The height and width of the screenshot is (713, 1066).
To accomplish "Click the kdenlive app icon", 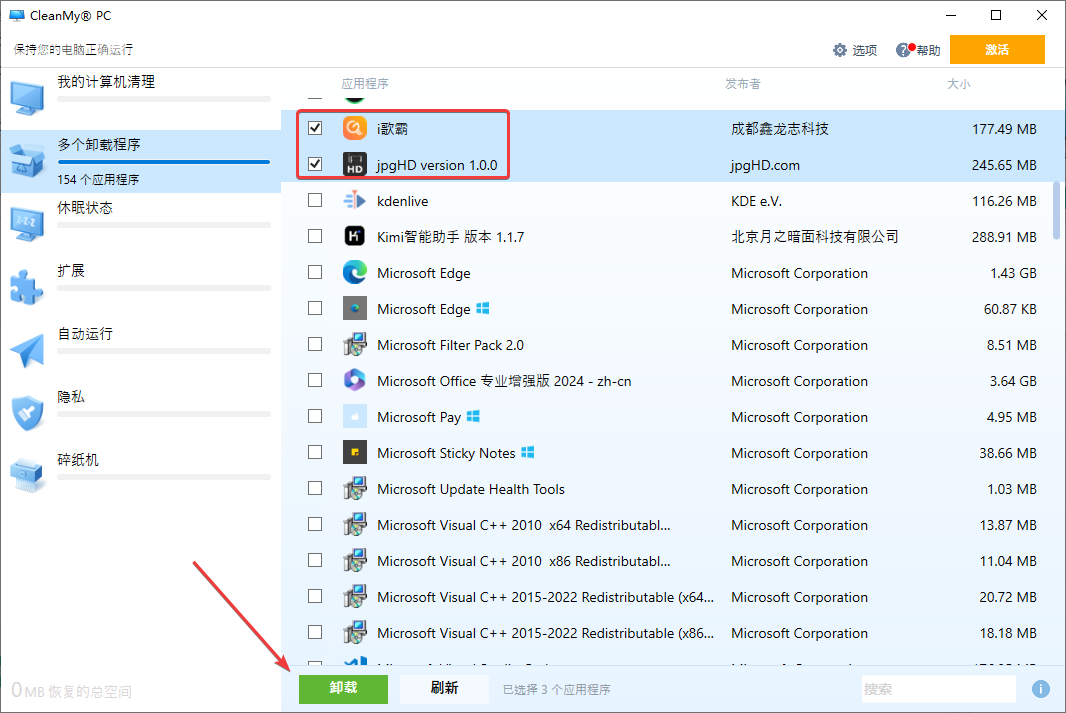I will click(x=354, y=201).
